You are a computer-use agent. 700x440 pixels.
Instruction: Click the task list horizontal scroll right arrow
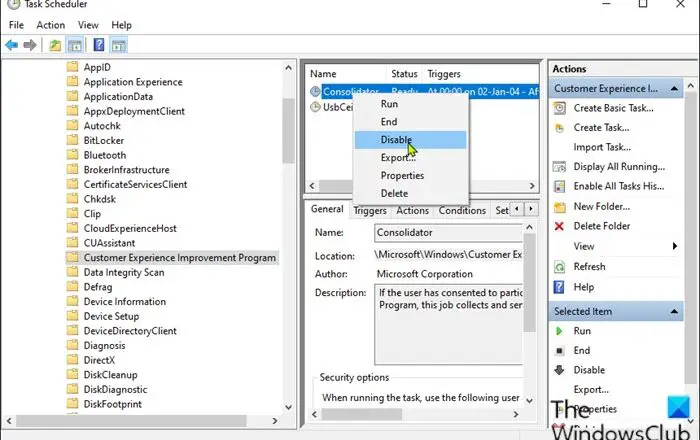coord(532,186)
